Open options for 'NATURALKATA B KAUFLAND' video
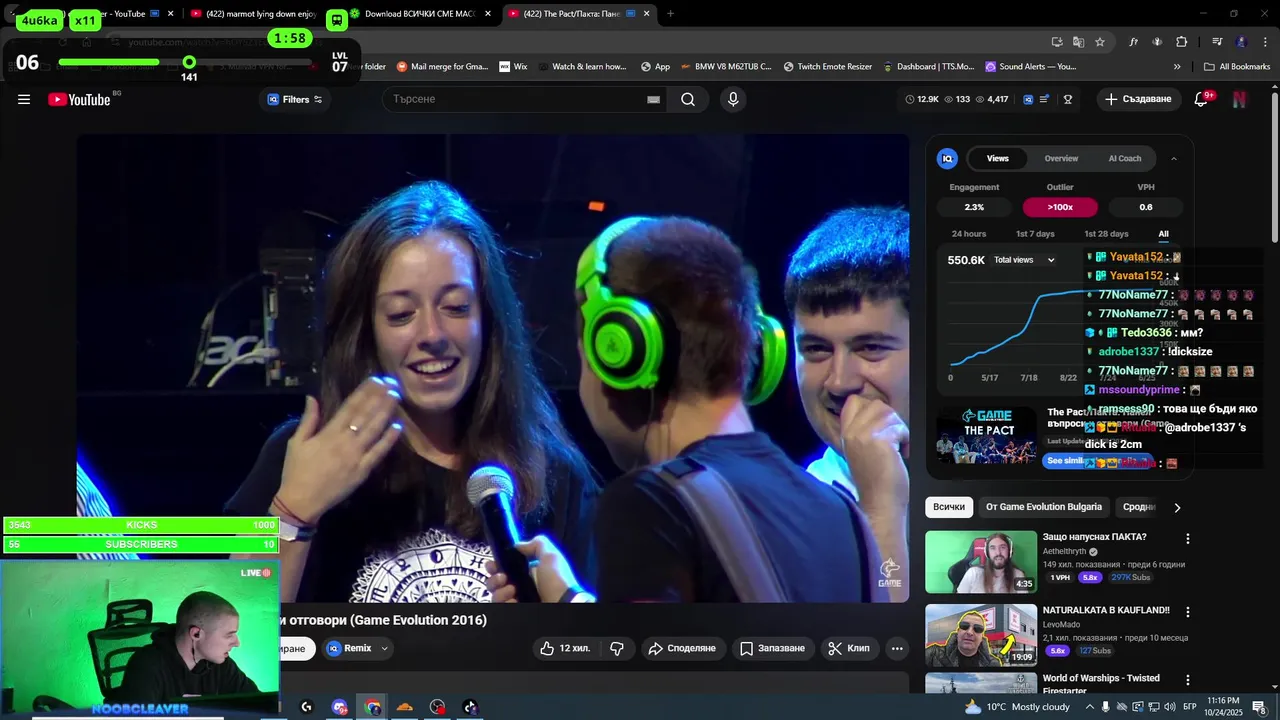Viewport: 1280px width, 720px height. point(1188,611)
